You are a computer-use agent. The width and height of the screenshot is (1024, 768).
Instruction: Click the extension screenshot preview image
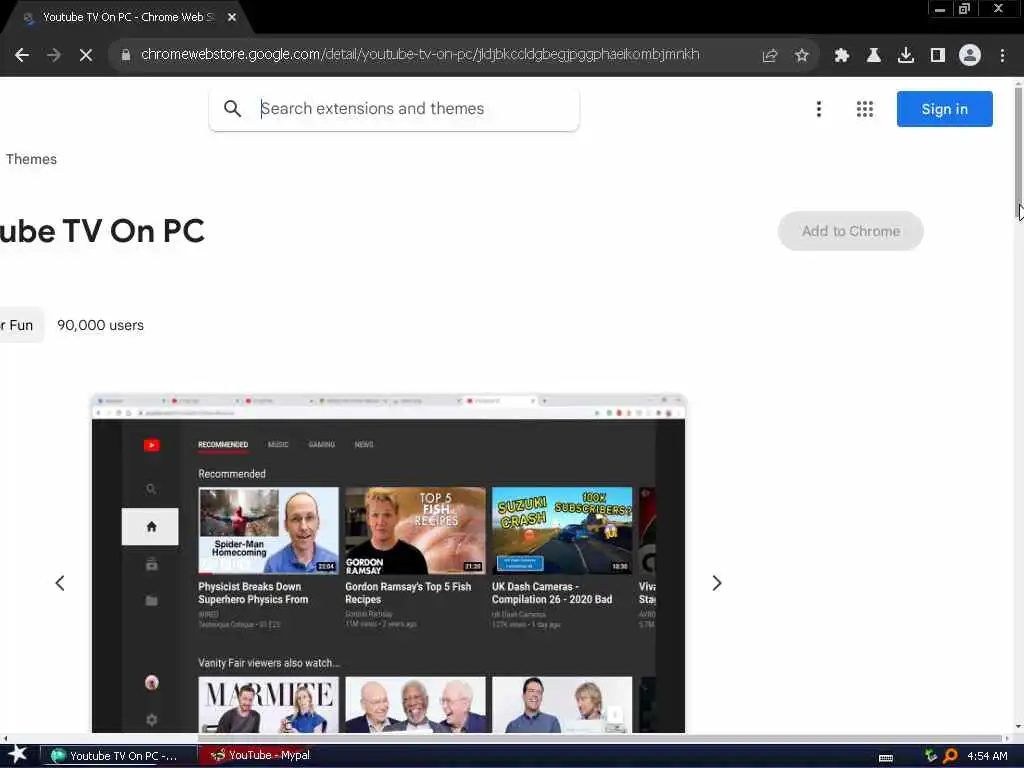coord(389,563)
